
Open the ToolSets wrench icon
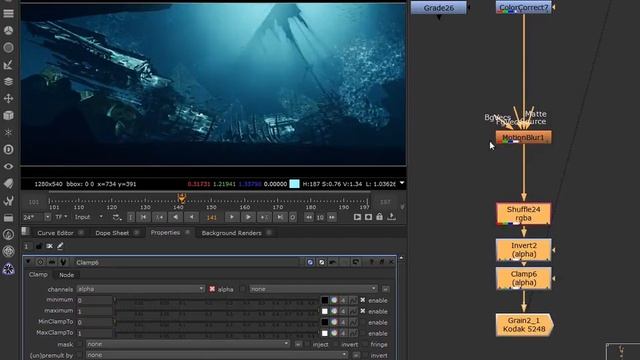pos(8,200)
